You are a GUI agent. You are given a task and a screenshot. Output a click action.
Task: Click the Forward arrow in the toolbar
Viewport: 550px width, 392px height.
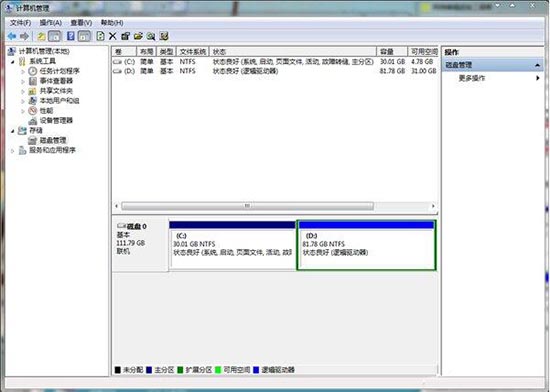tap(24, 36)
